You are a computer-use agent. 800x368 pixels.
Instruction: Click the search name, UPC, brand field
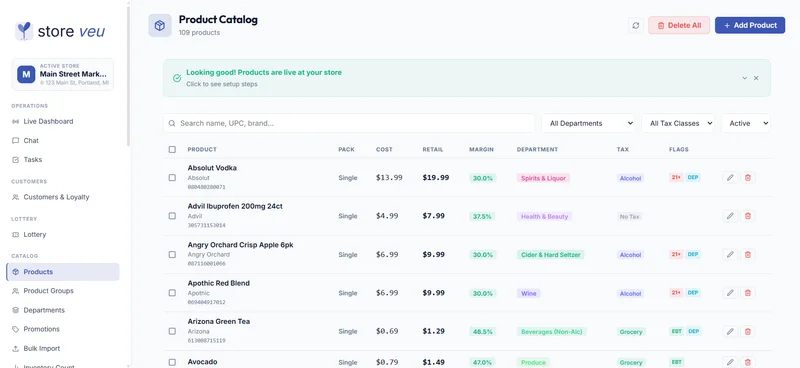(x=349, y=124)
